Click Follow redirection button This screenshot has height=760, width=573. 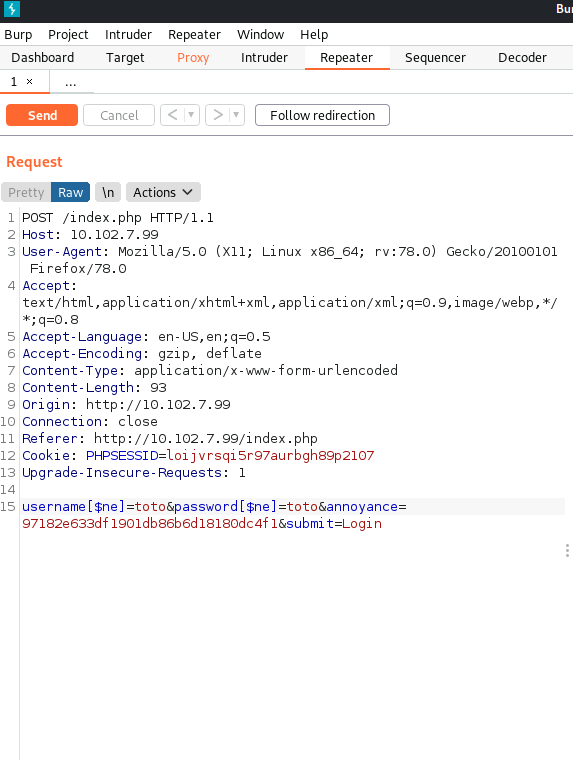[322, 115]
